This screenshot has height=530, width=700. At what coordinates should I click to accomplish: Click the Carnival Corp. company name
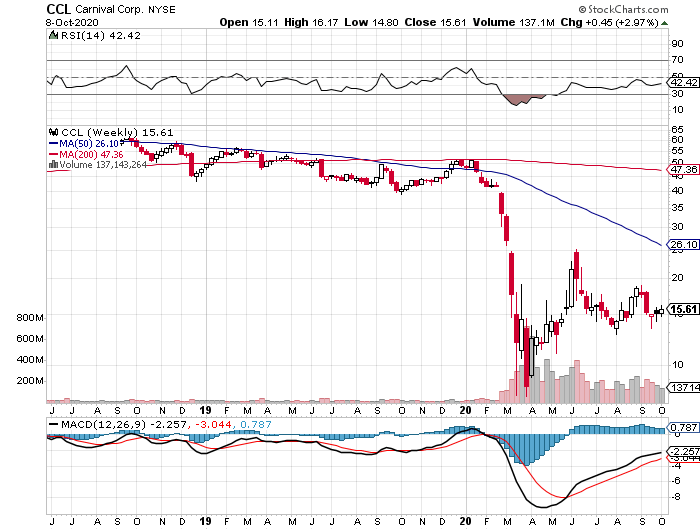(109, 9)
